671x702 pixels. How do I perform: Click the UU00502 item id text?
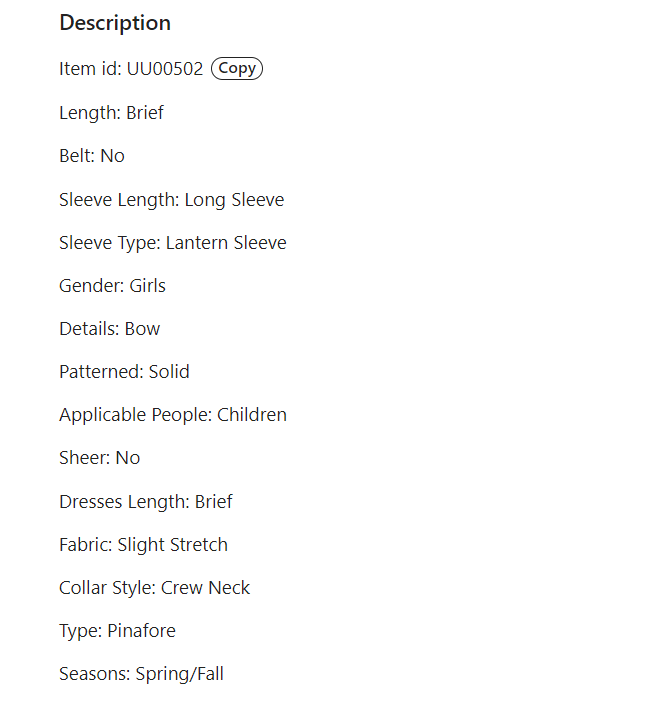point(165,69)
